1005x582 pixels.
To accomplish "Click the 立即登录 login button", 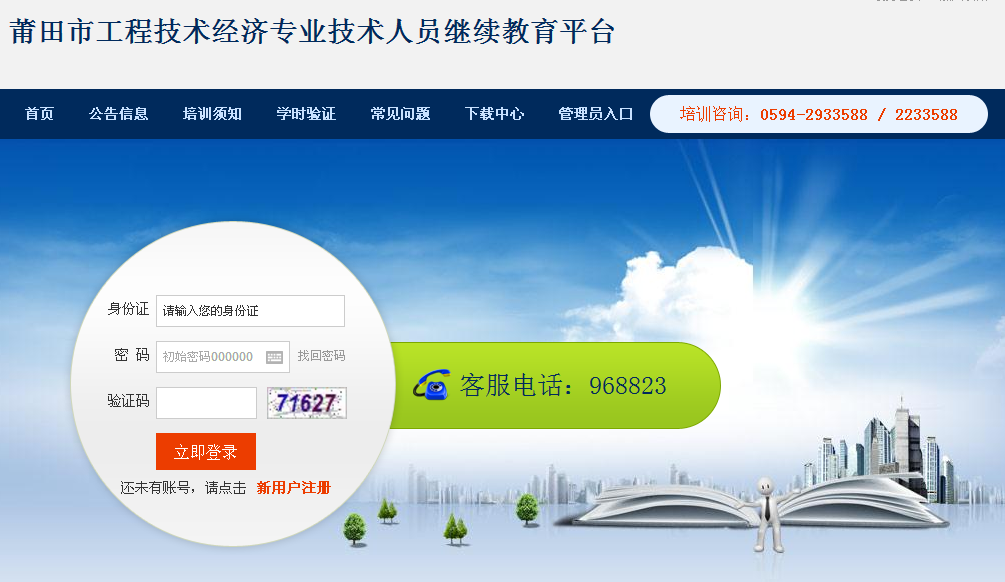I will pyautogui.click(x=206, y=451).
